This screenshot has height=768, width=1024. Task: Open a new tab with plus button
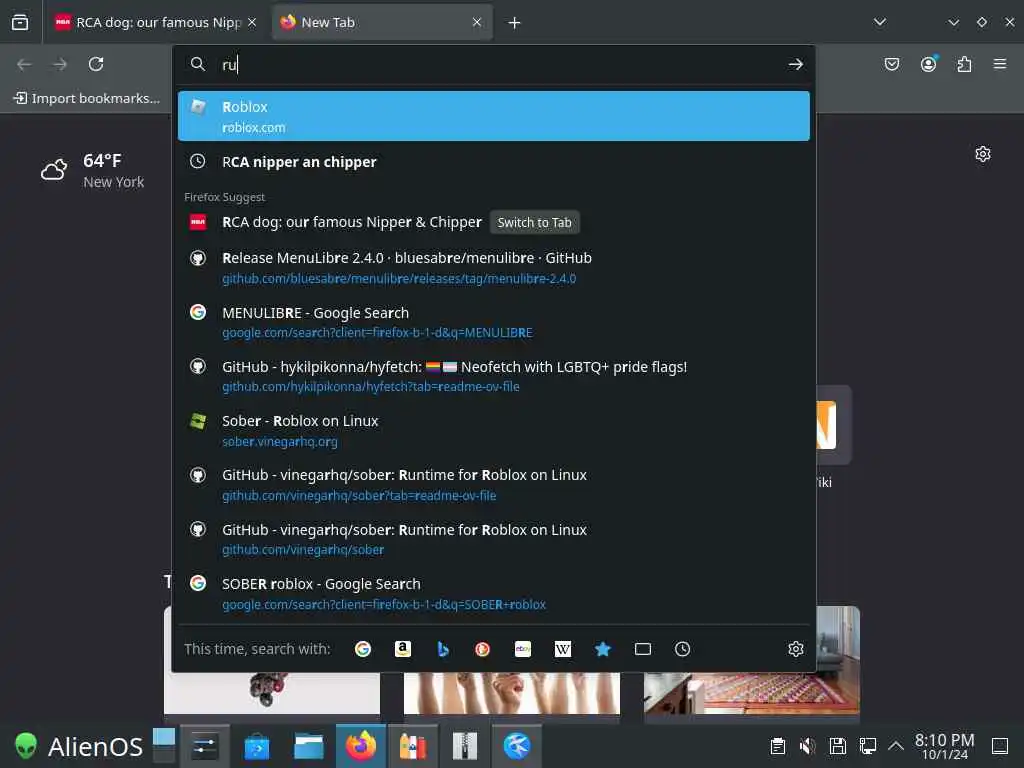515,23
